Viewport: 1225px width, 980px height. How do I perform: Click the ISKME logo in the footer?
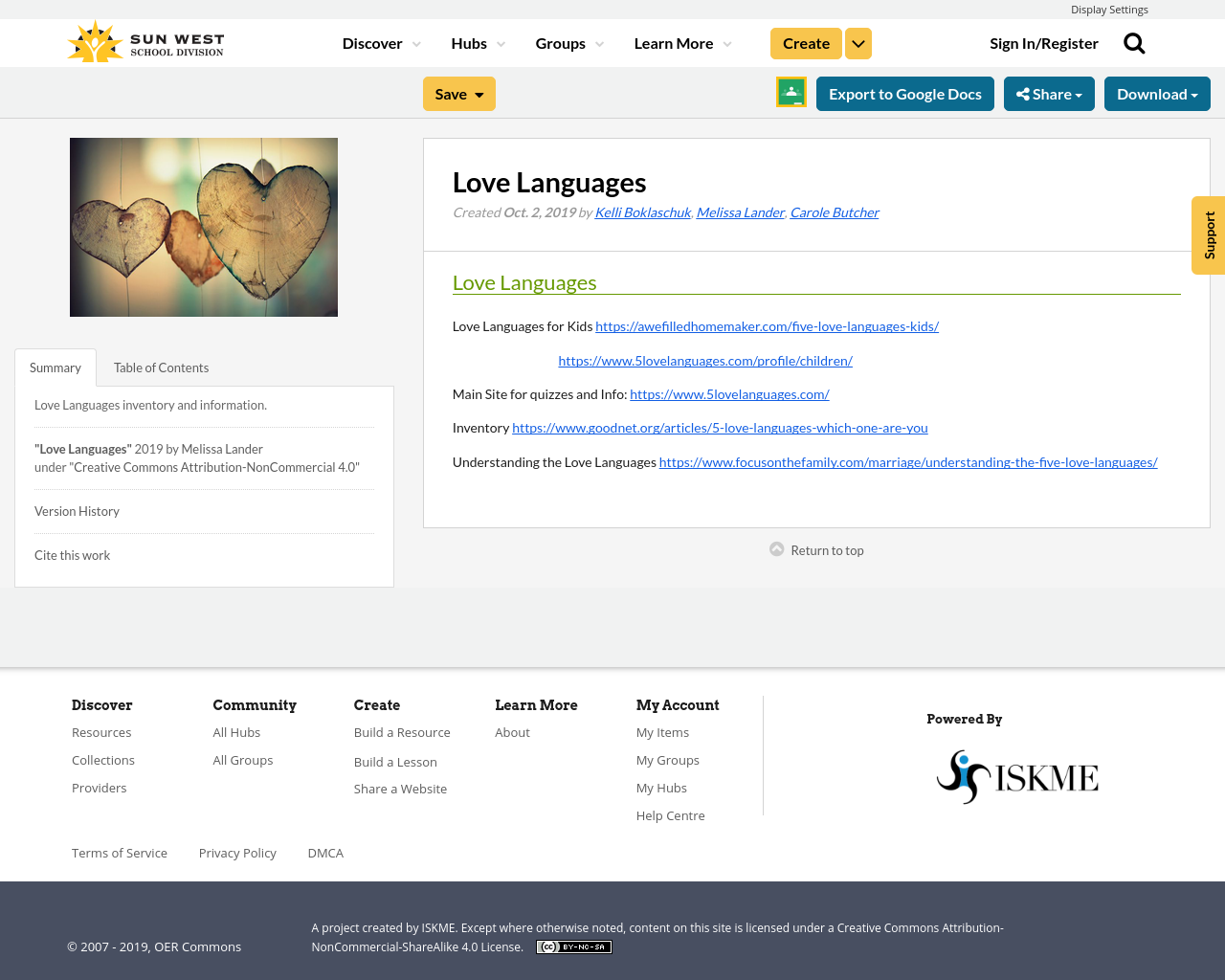1017,775
